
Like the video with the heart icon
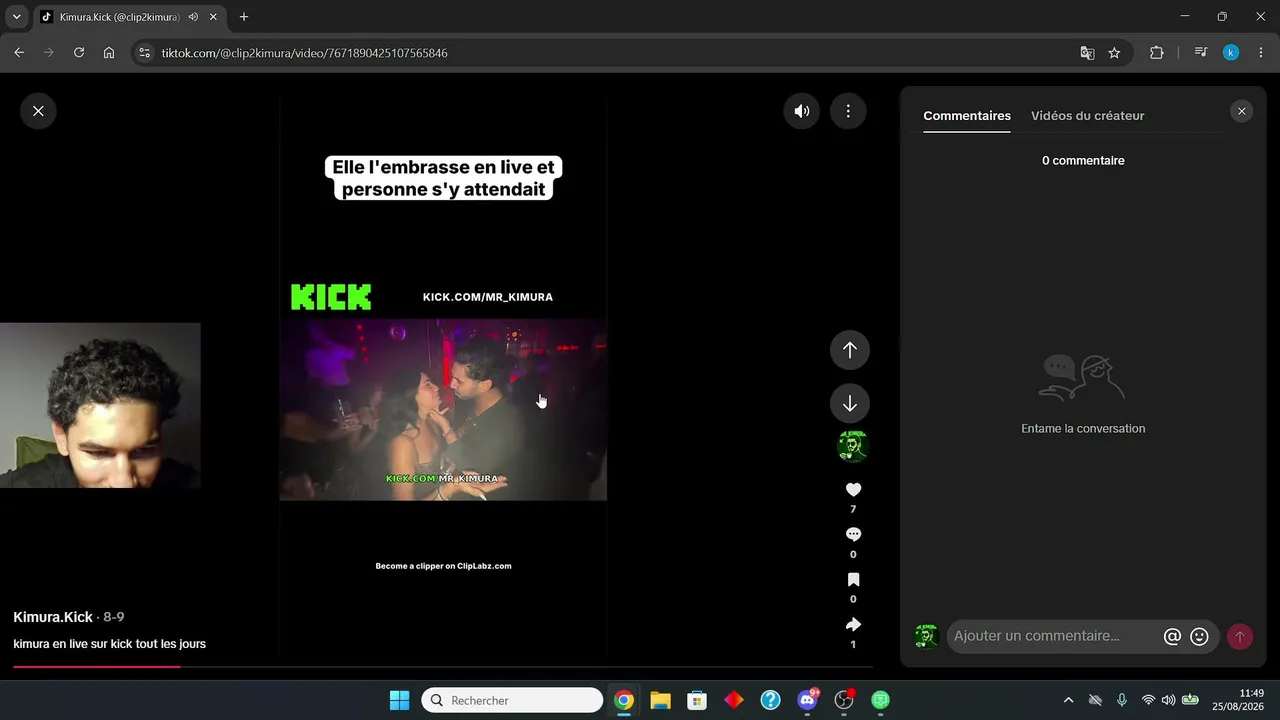point(853,490)
